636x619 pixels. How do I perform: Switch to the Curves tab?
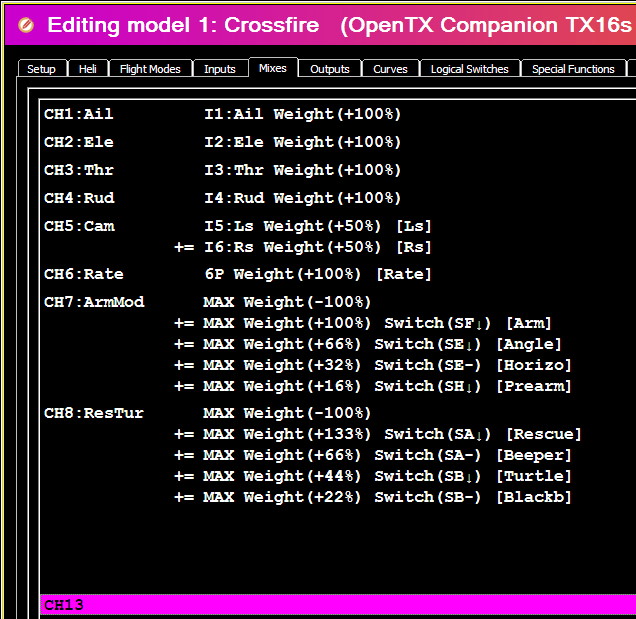coord(390,69)
